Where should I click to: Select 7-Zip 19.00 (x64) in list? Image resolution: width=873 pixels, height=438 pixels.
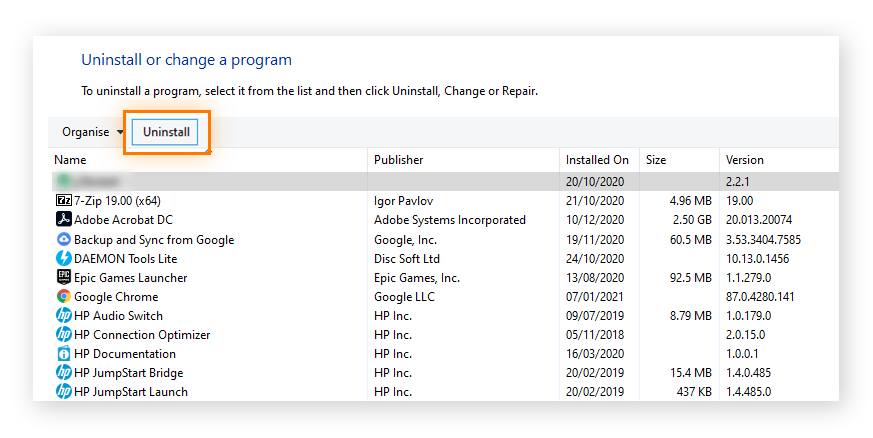(117, 200)
